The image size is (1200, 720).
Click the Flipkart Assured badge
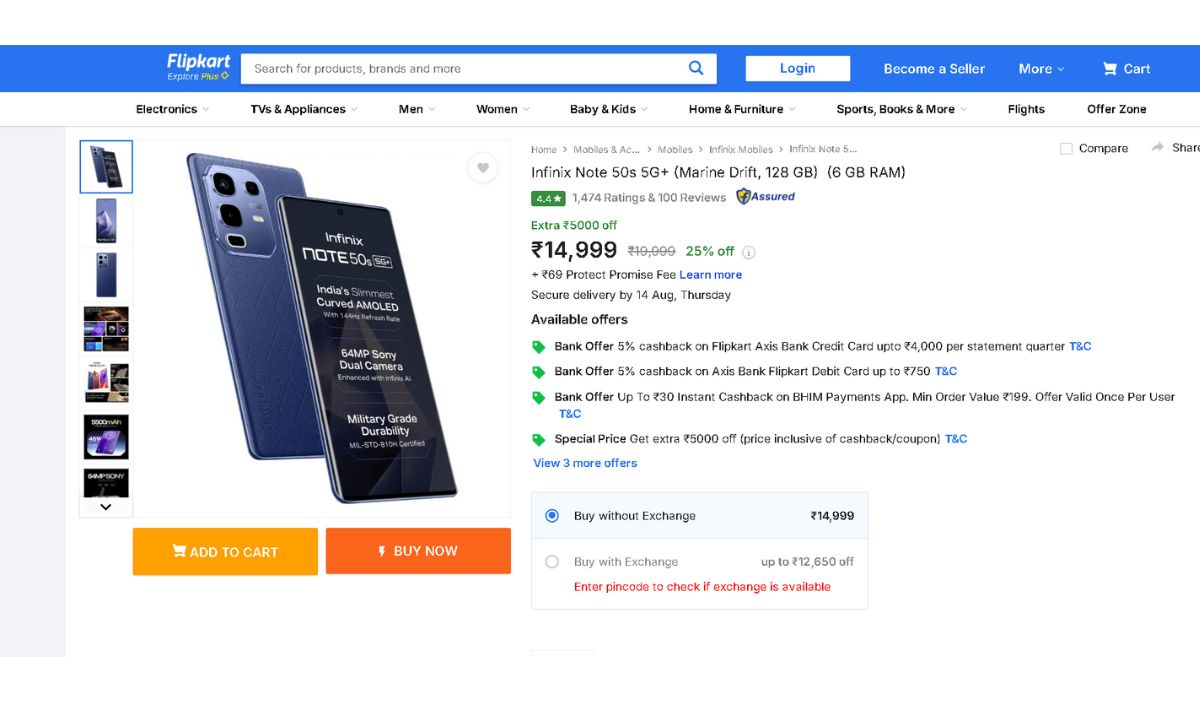[766, 197]
